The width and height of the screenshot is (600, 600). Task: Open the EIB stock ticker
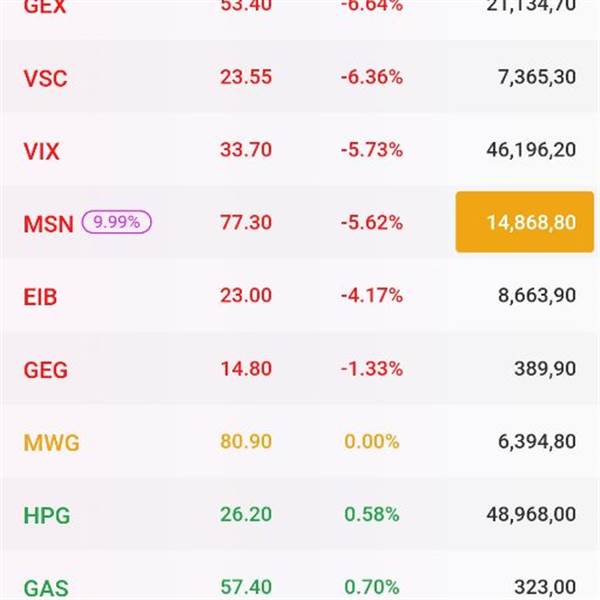(x=40, y=296)
